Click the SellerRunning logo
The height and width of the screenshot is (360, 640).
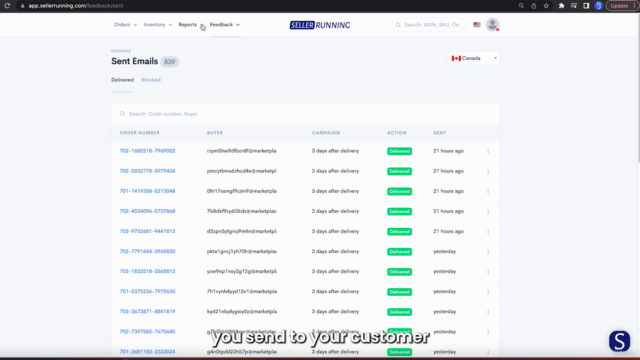[320, 25]
